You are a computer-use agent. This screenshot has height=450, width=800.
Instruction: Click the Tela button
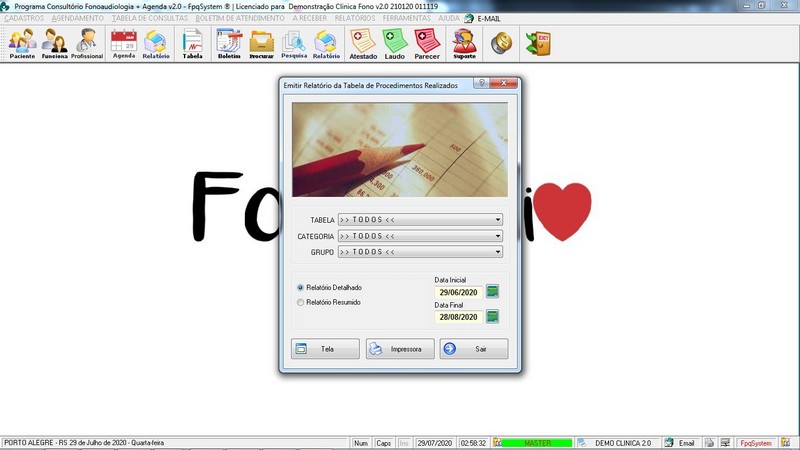325,349
